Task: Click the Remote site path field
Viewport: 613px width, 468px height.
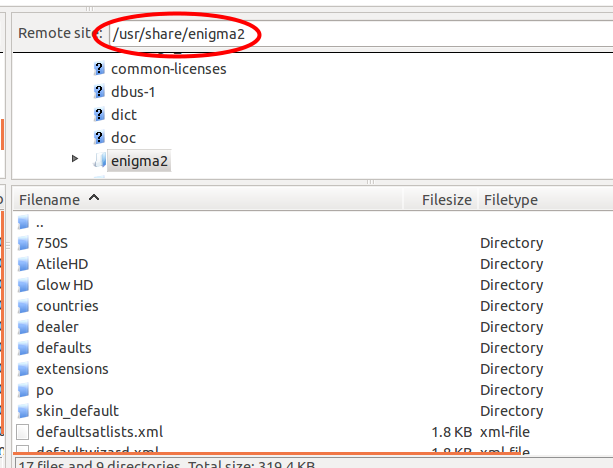Action: [x=360, y=34]
